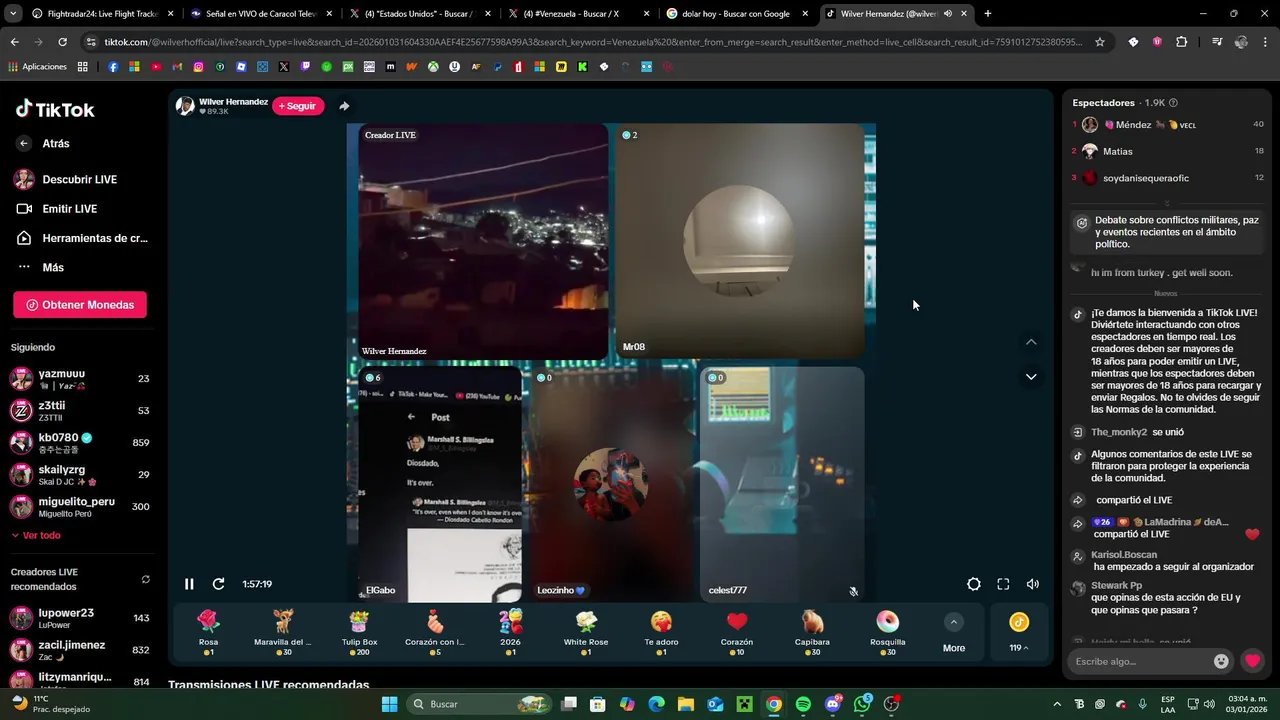Send the Corazón con gift costing 5 coins

click(x=435, y=632)
